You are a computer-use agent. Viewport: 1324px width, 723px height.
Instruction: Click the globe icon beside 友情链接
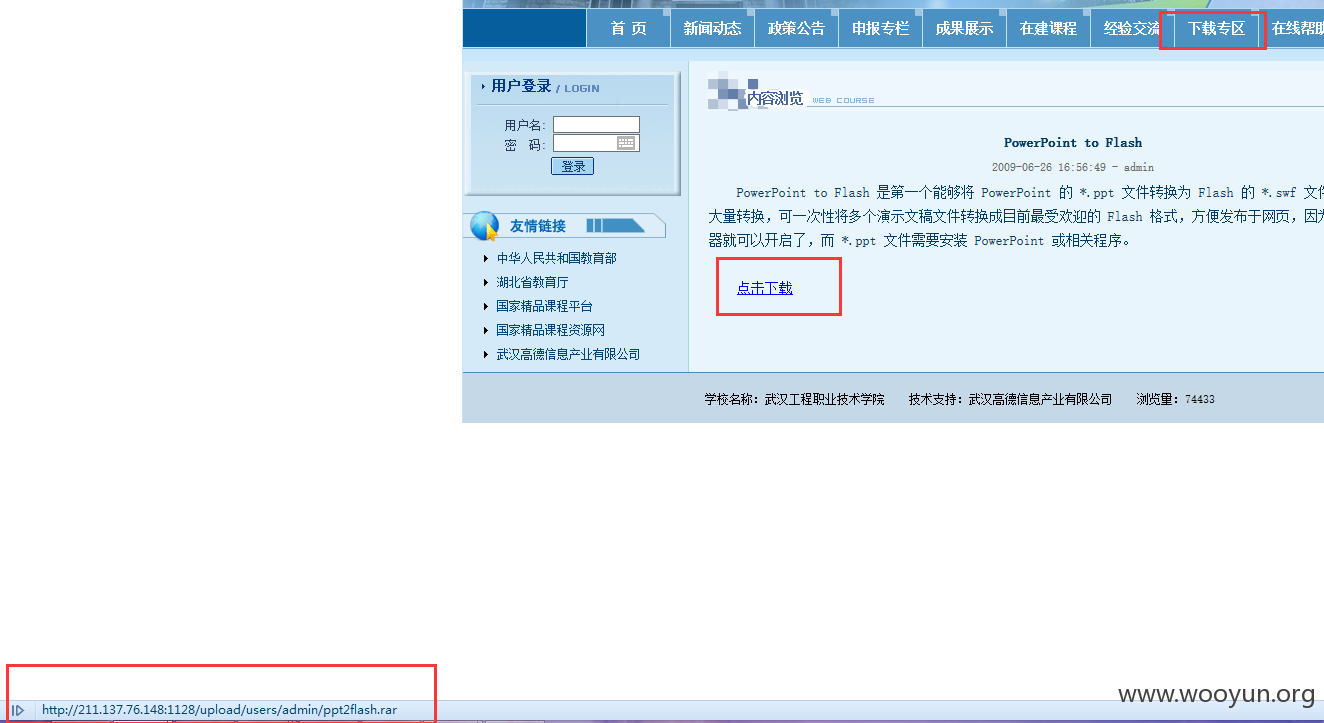point(484,226)
